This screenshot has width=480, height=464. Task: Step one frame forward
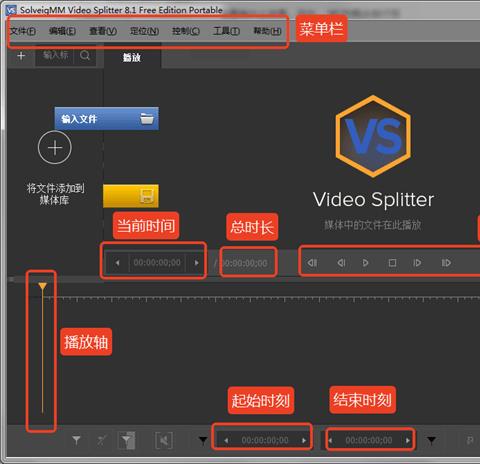pyautogui.click(x=417, y=263)
